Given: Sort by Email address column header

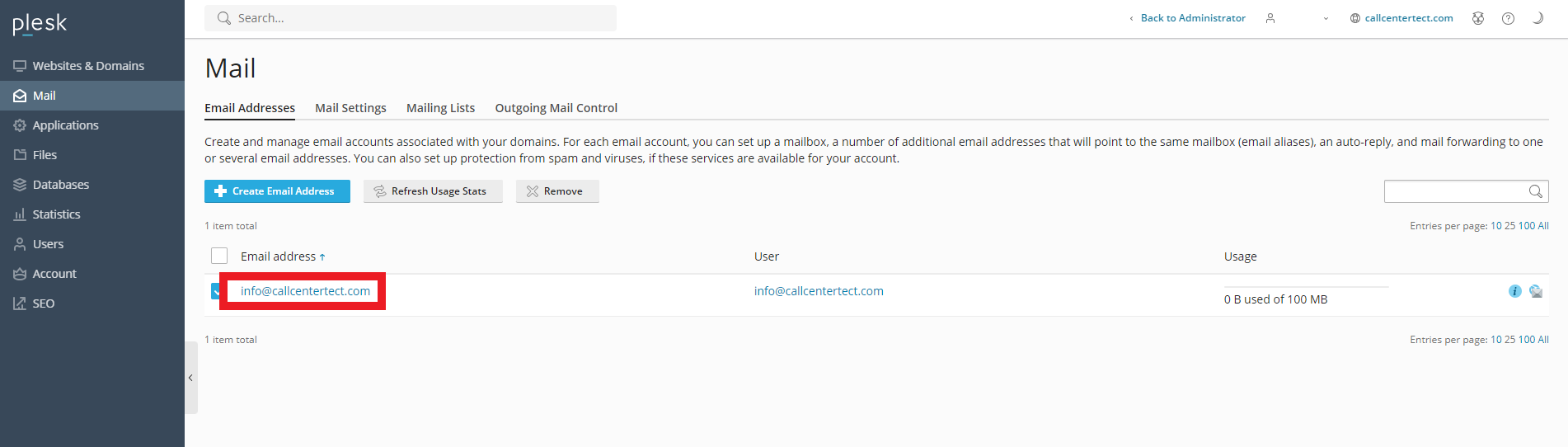Looking at the screenshot, I should pyautogui.click(x=279, y=256).
